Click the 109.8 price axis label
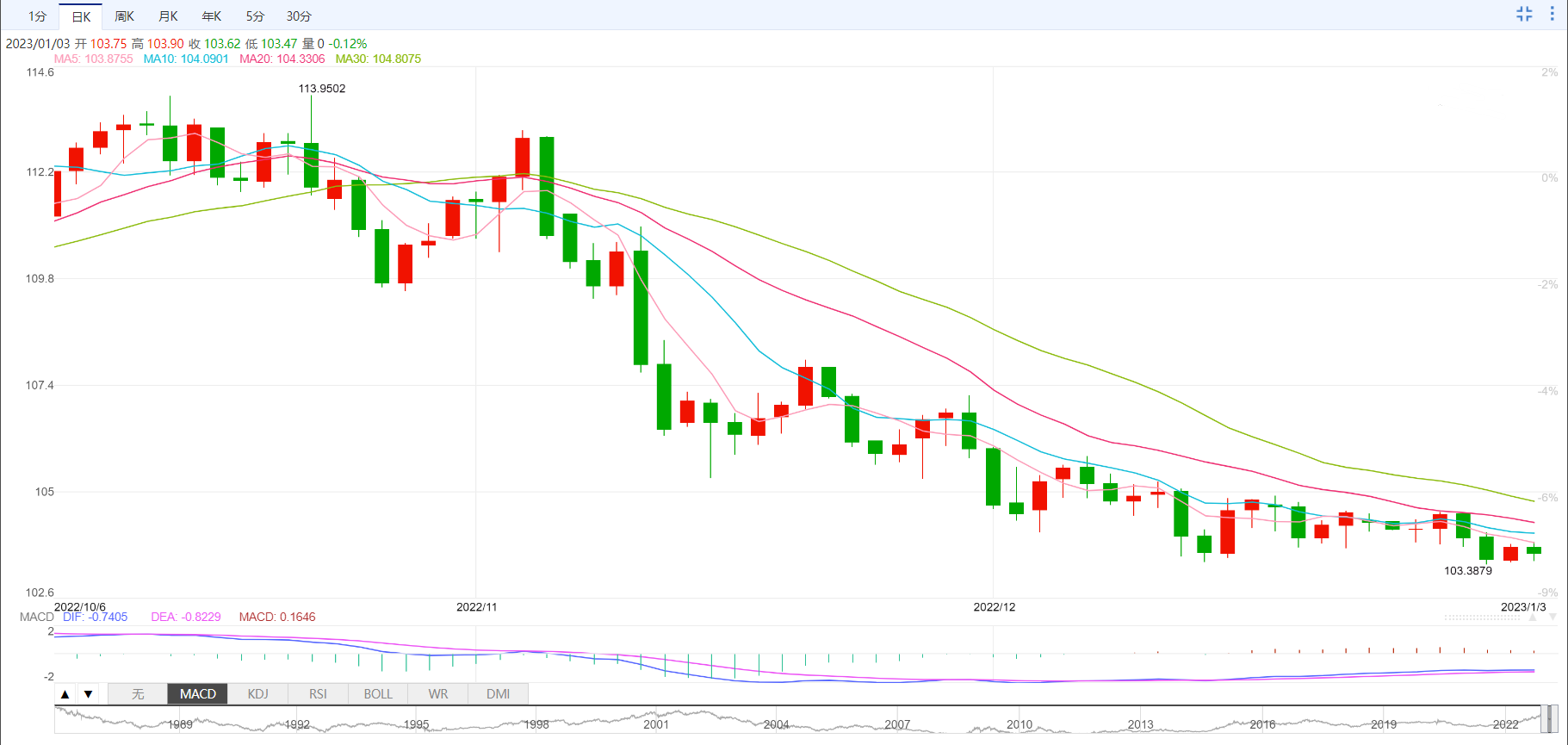The height and width of the screenshot is (745, 1568). click(x=40, y=279)
